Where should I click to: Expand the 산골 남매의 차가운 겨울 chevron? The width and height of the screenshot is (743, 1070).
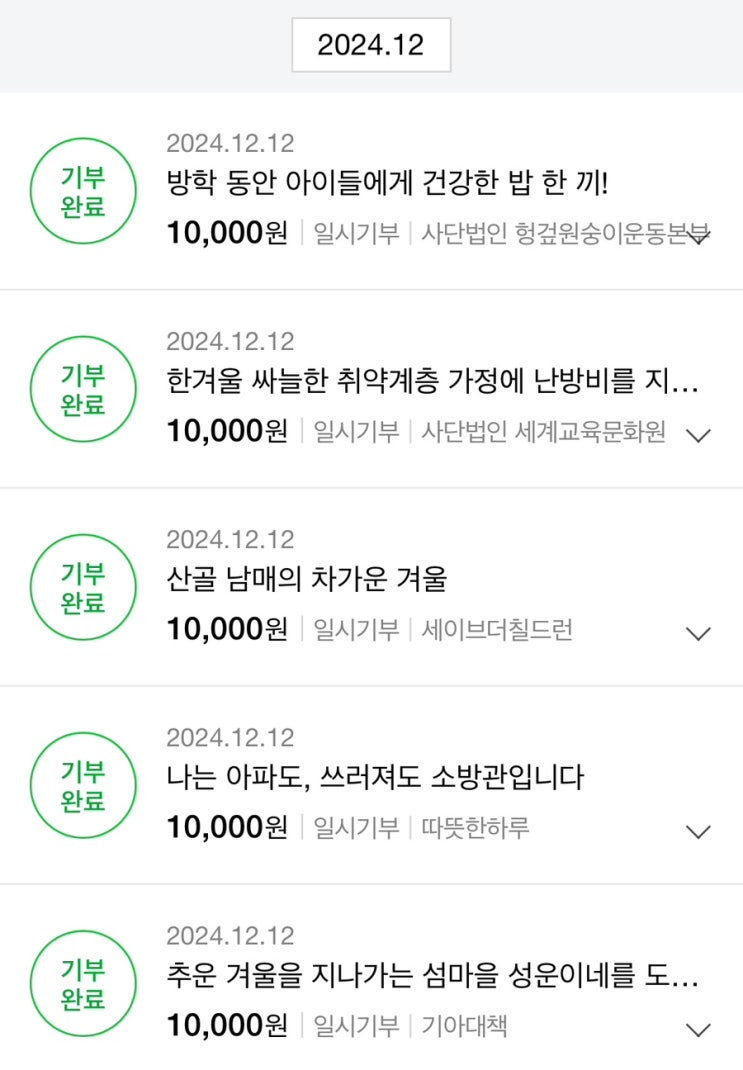tap(699, 633)
